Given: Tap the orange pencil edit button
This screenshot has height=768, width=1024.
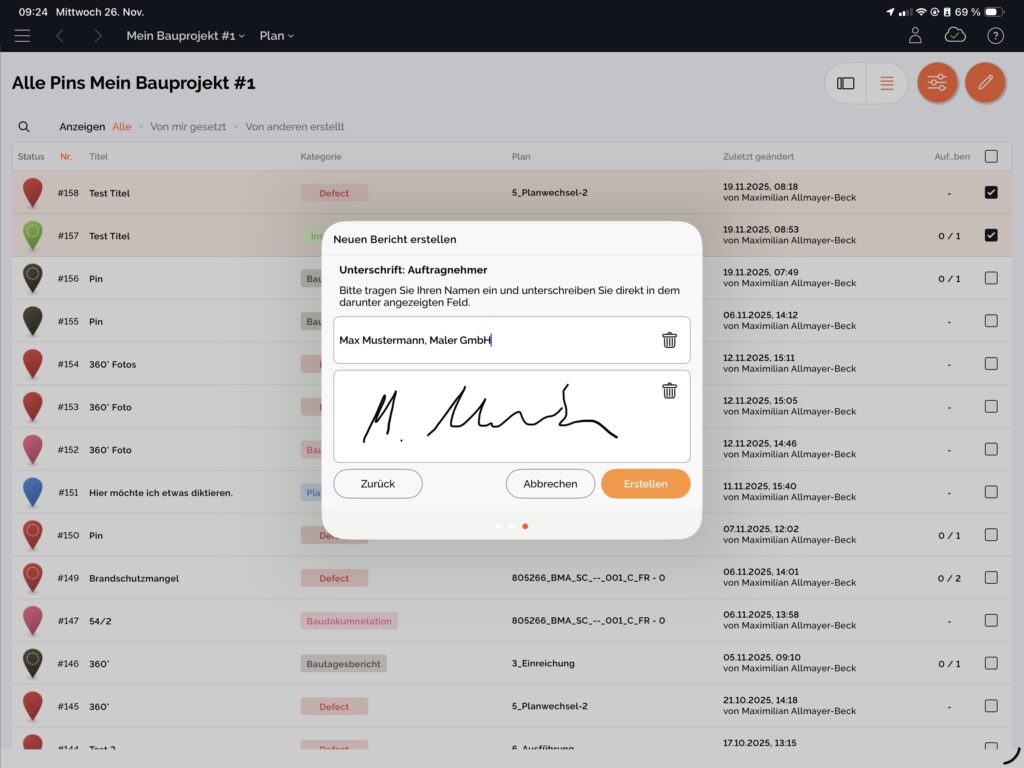Looking at the screenshot, I should point(985,83).
